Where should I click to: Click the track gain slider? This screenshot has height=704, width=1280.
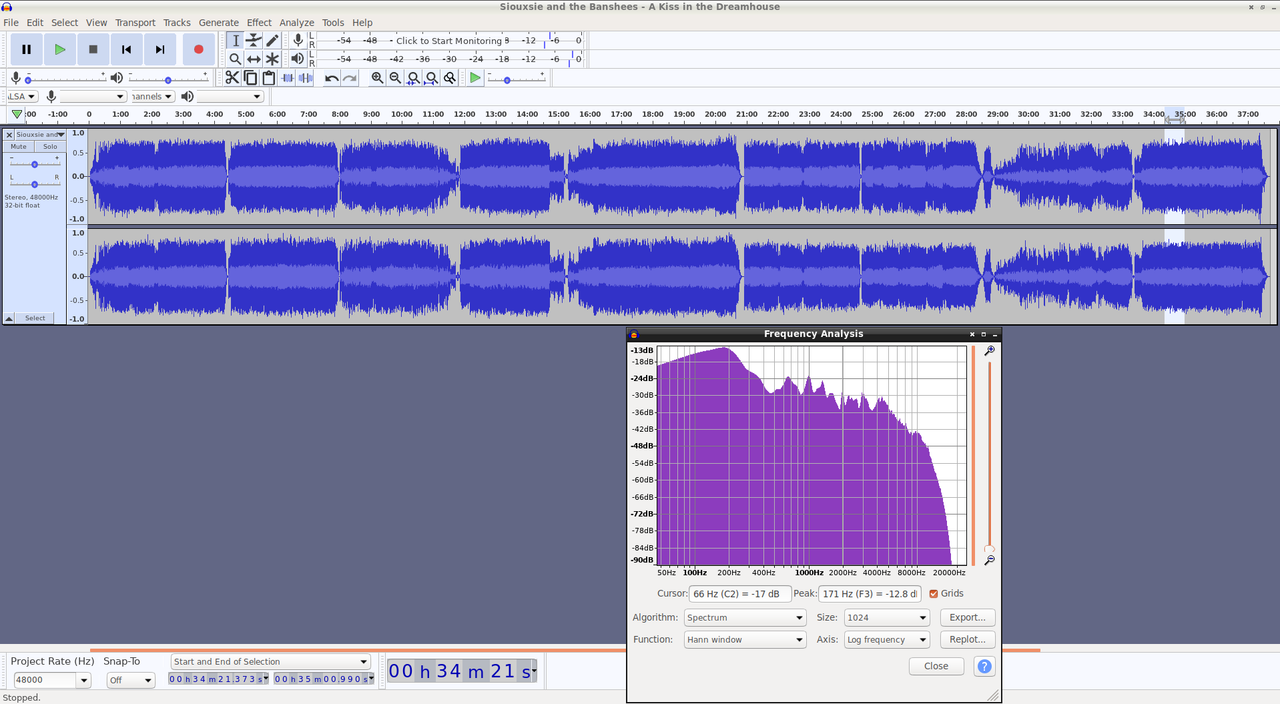point(34,164)
